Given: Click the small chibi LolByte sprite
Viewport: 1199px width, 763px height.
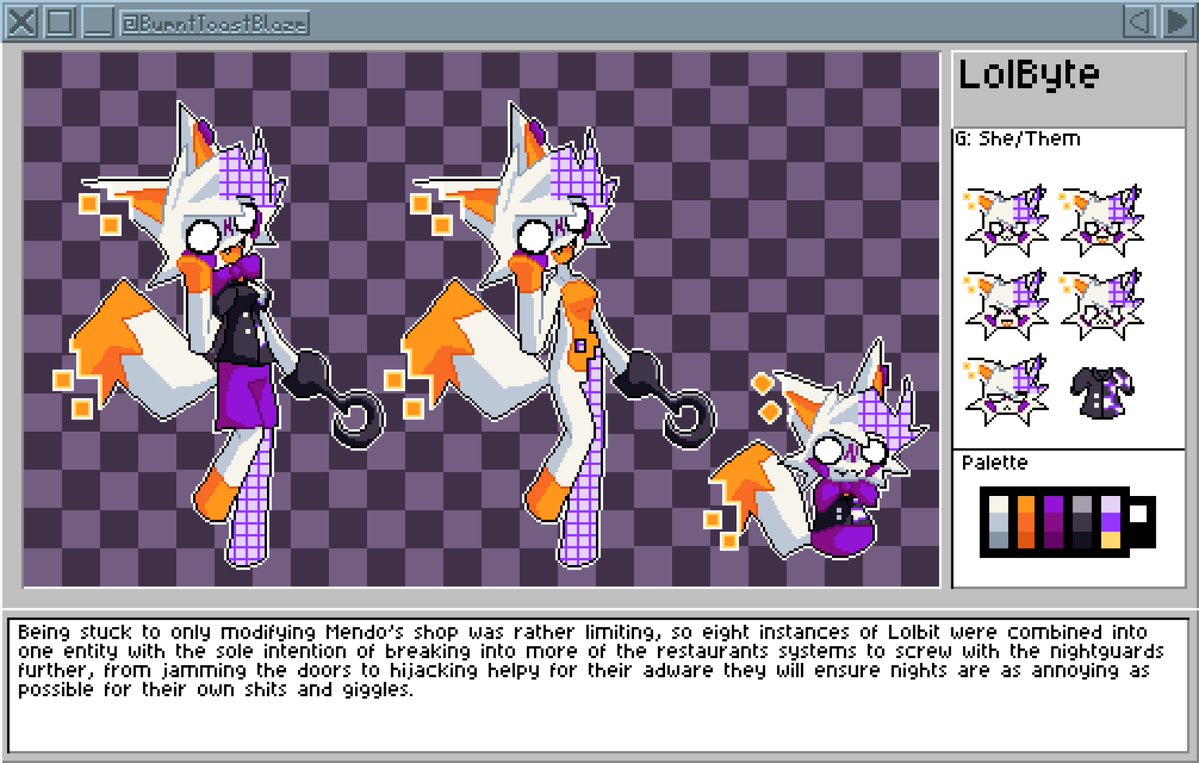Looking at the screenshot, I should pyautogui.click(x=818, y=451).
